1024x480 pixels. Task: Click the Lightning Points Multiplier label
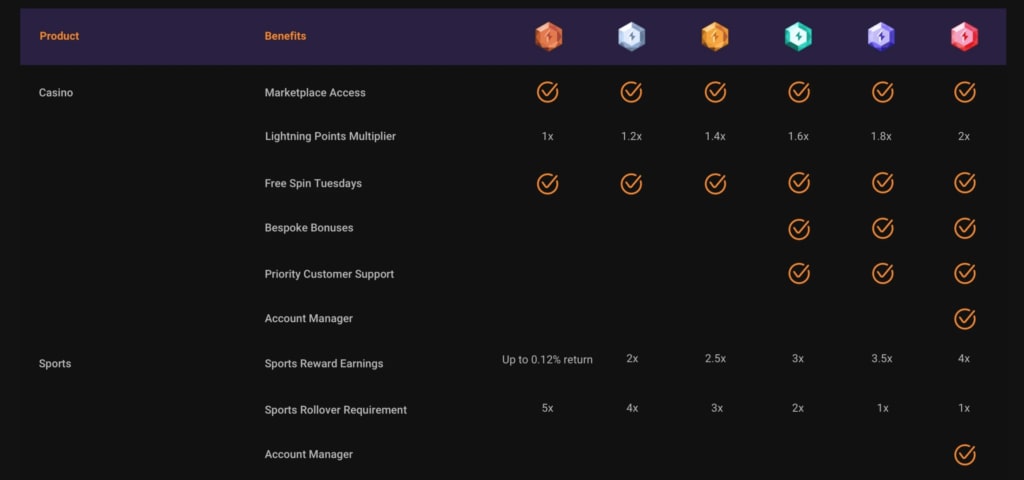click(x=330, y=136)
